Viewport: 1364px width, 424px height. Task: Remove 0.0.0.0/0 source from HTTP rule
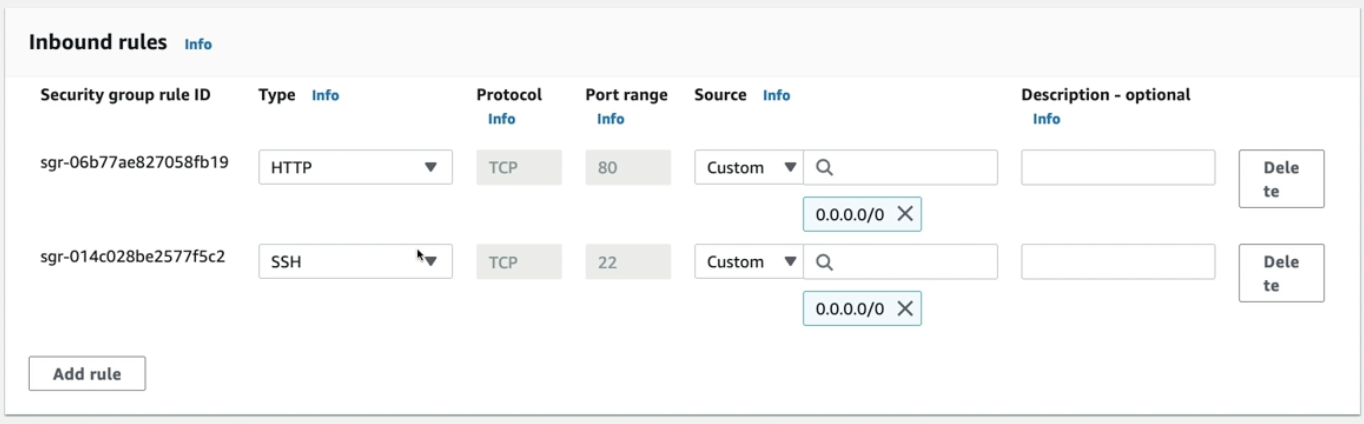904,214
